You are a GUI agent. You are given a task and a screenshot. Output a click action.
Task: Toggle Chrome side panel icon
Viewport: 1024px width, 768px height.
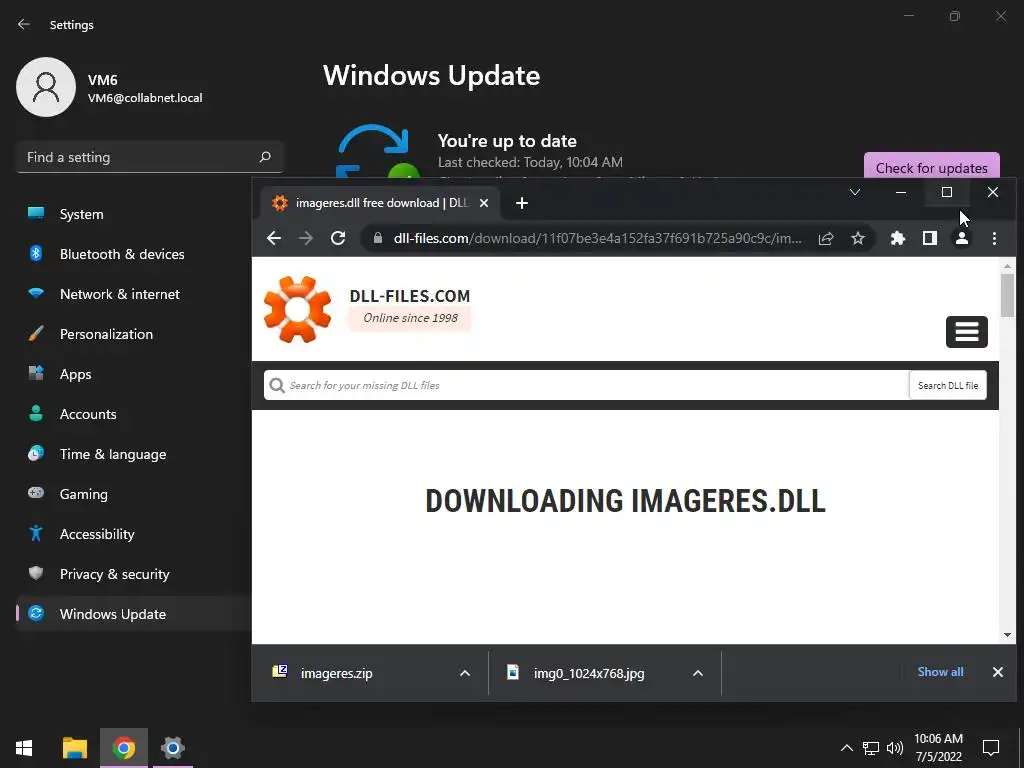[930, 238]
